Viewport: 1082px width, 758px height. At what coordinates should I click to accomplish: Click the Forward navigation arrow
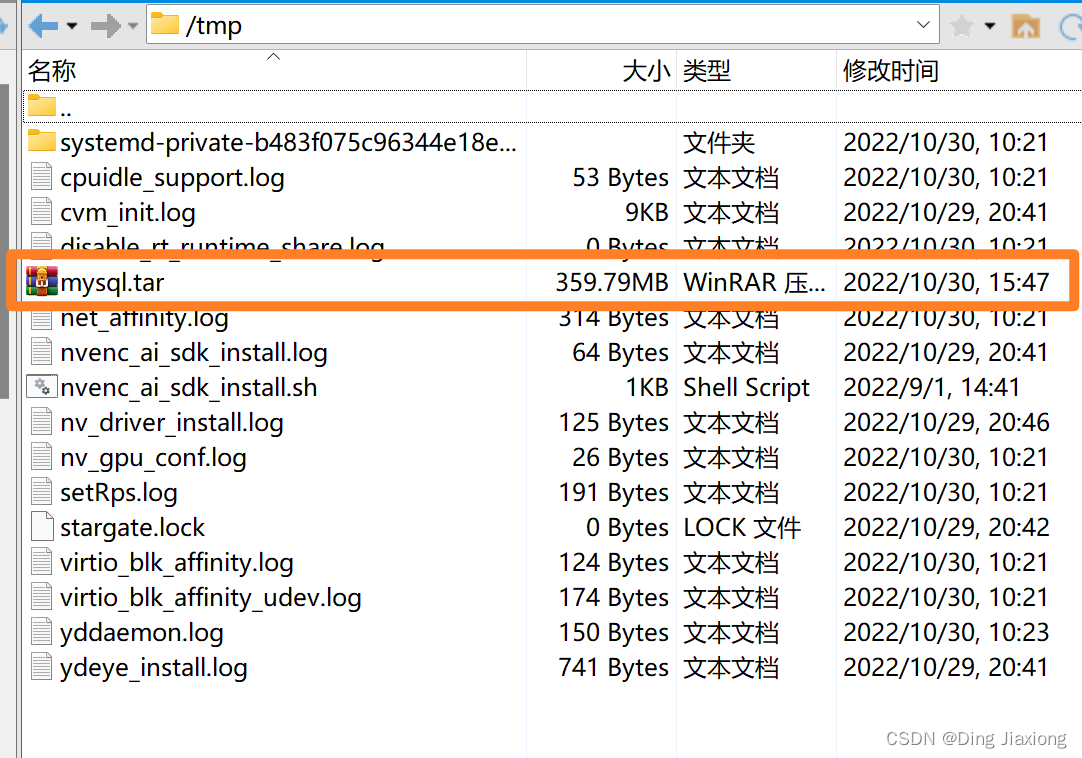[x=105, y=26]
